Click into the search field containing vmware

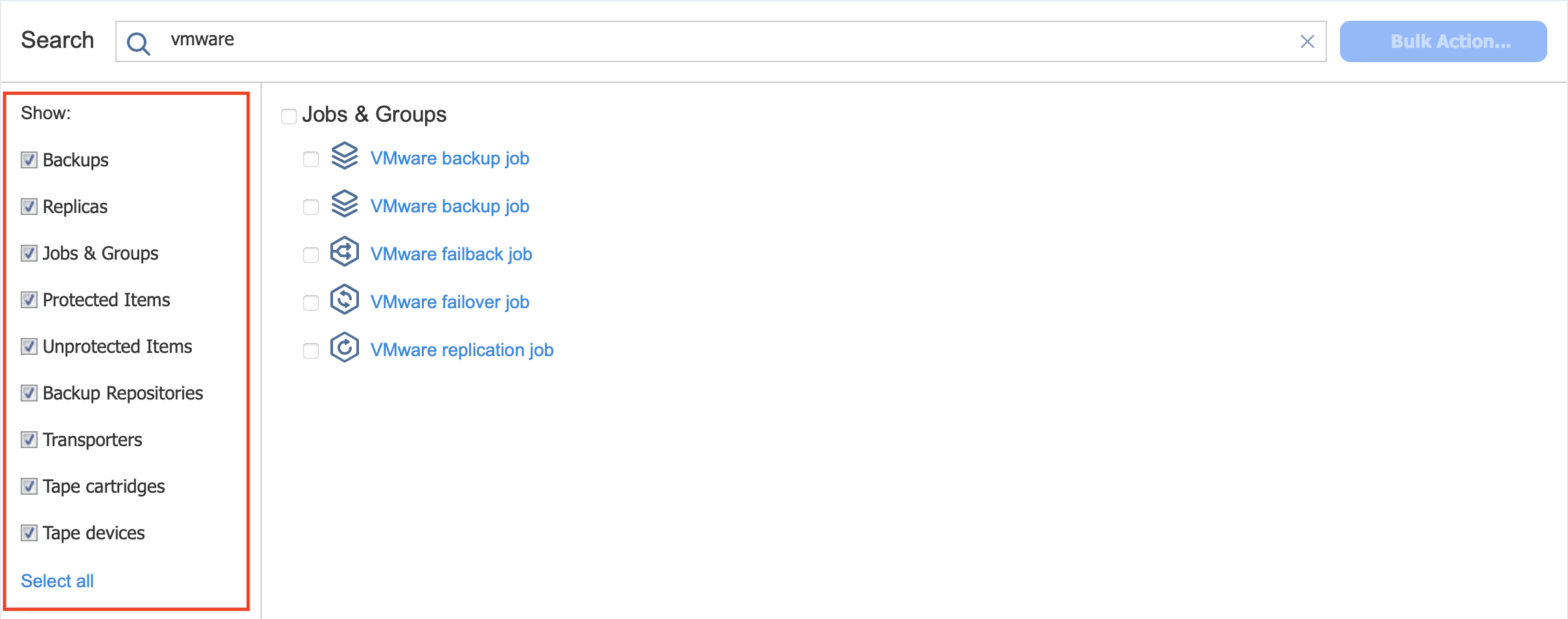point(721,41)
